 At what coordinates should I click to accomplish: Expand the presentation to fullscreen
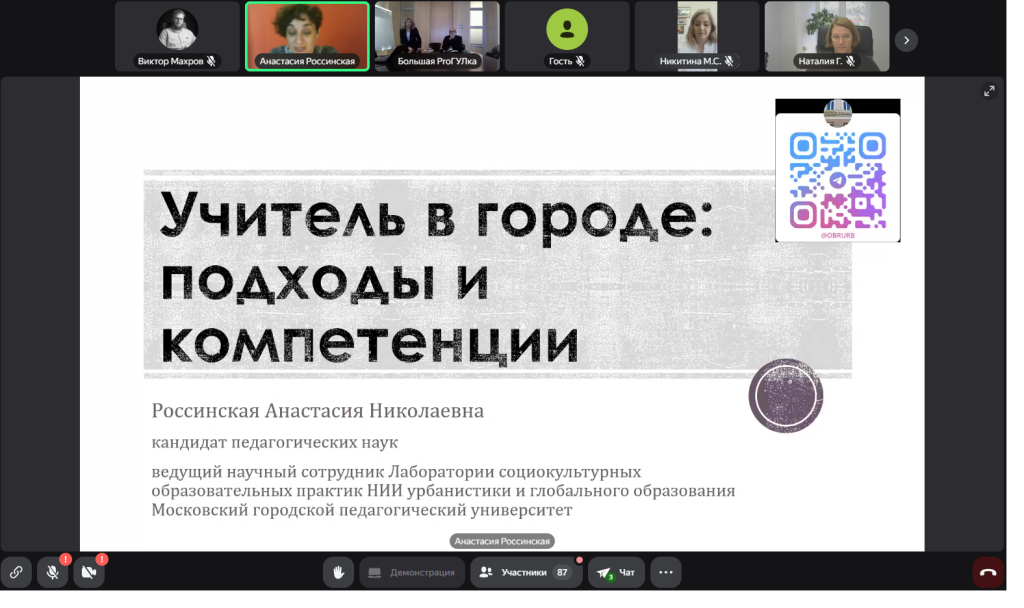pyautogui.click(x=989, y=91)
